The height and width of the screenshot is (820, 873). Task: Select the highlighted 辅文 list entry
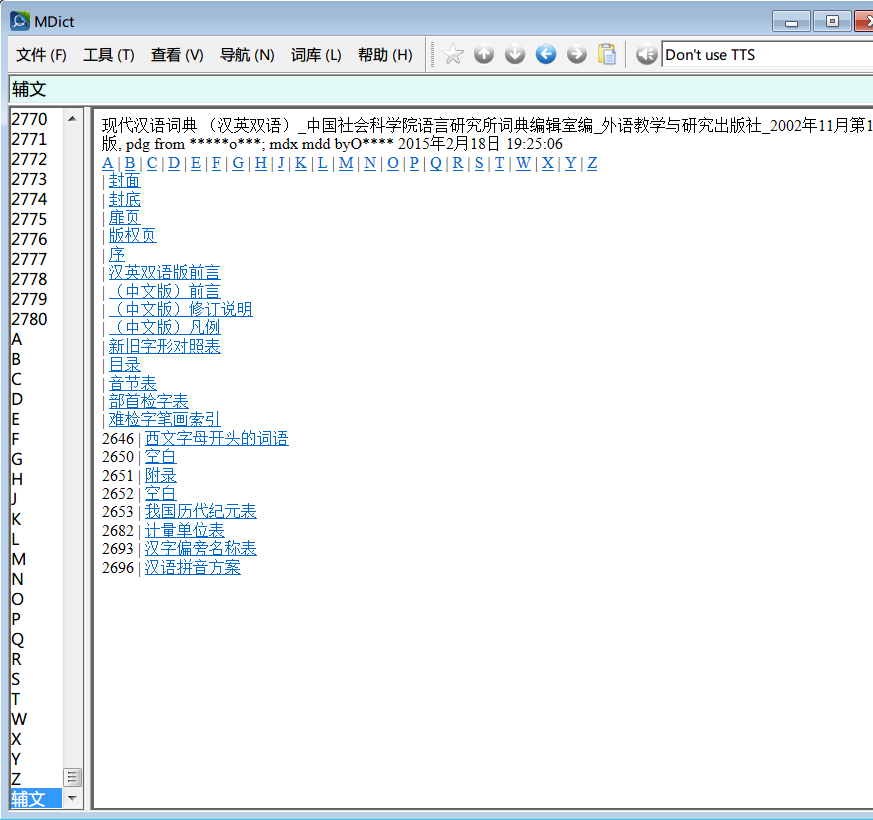36,799
